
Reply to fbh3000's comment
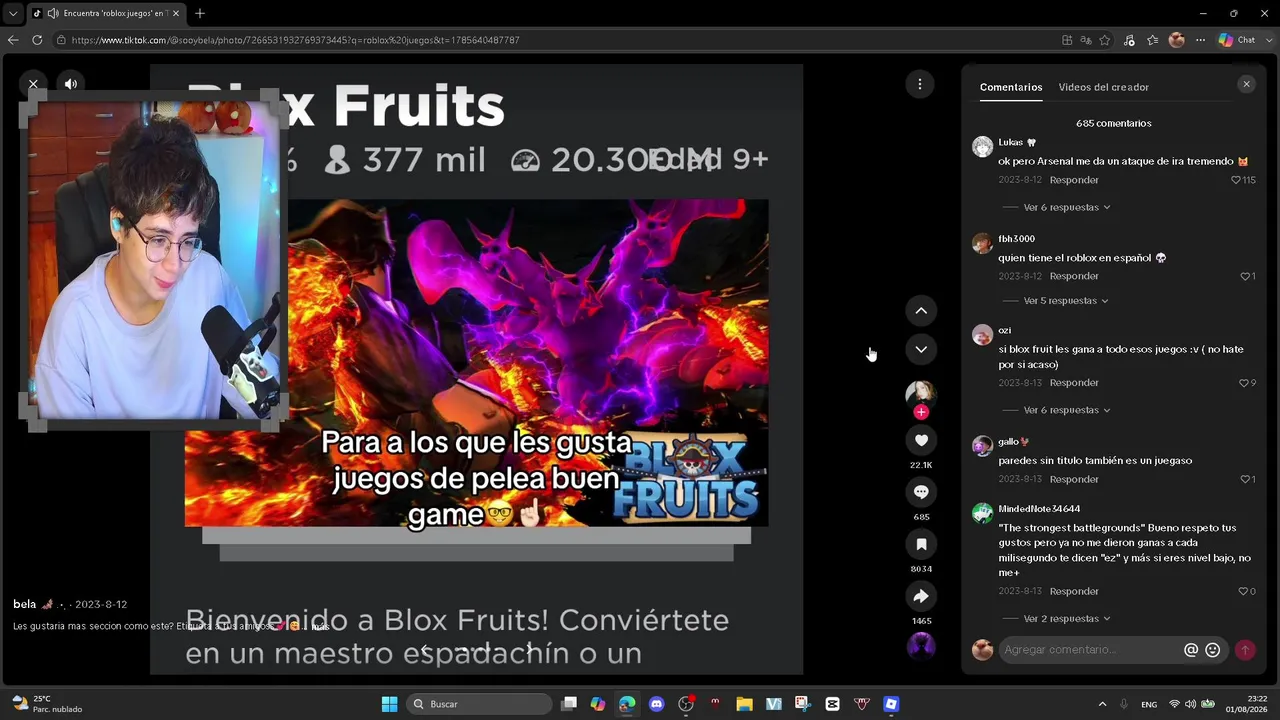1074,276
